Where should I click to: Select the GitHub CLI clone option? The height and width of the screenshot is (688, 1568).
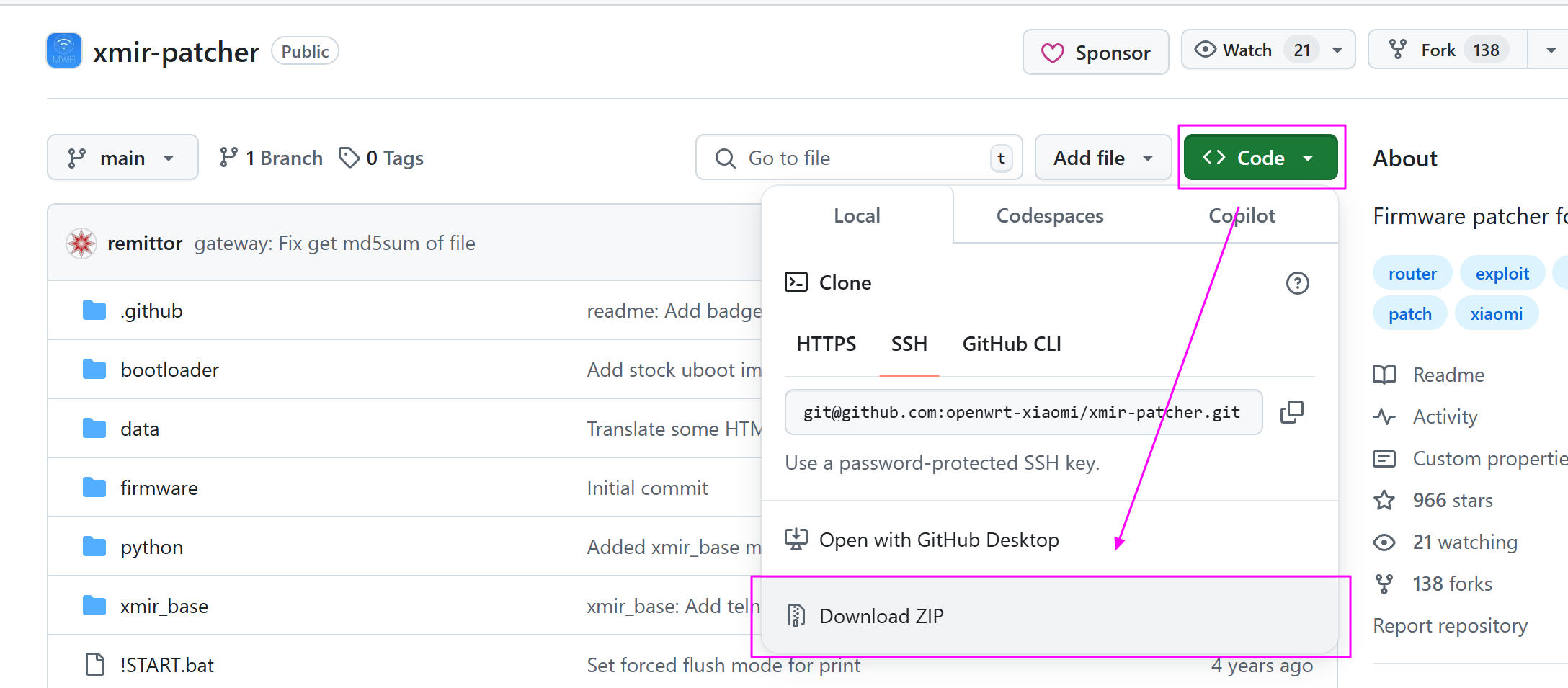pos(1012,344)
